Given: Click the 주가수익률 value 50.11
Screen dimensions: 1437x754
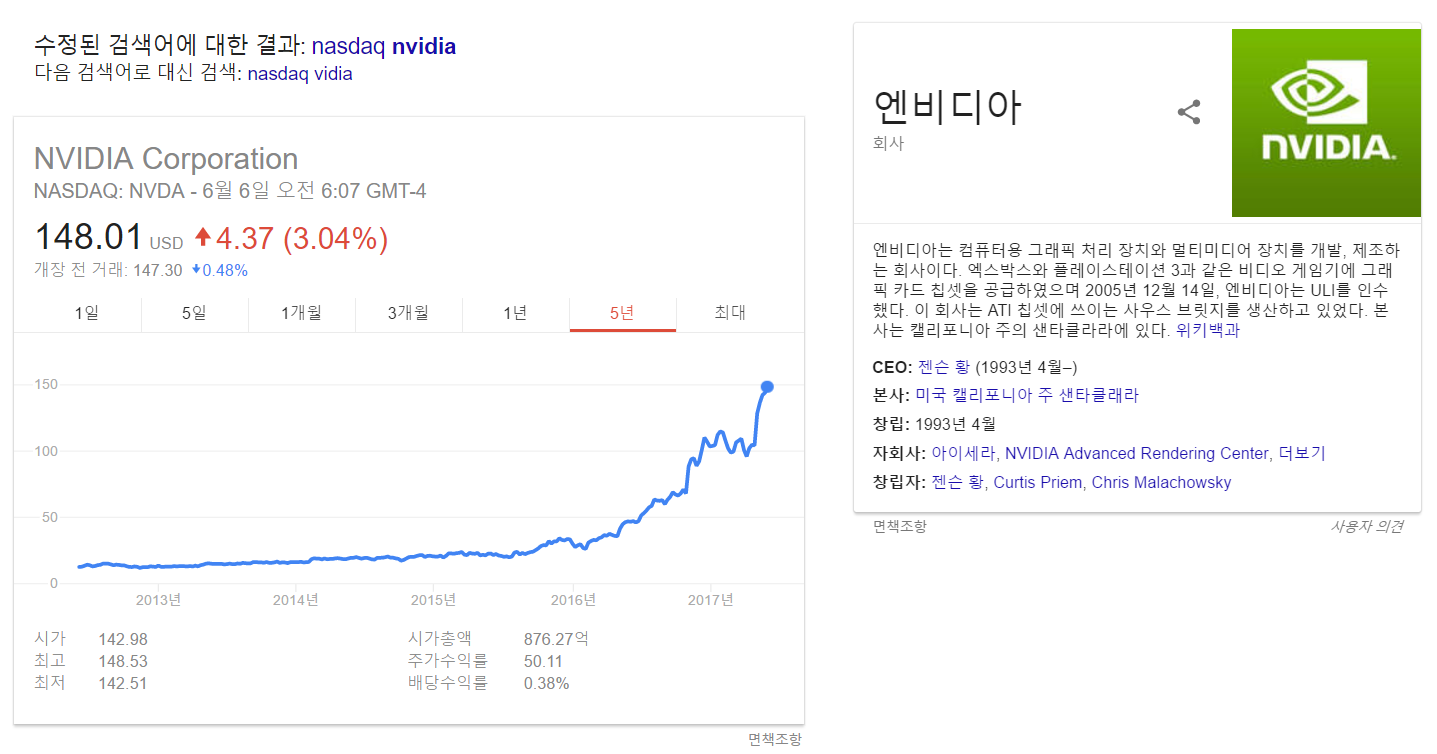Looking at the screenshot, I should [543, 661].
